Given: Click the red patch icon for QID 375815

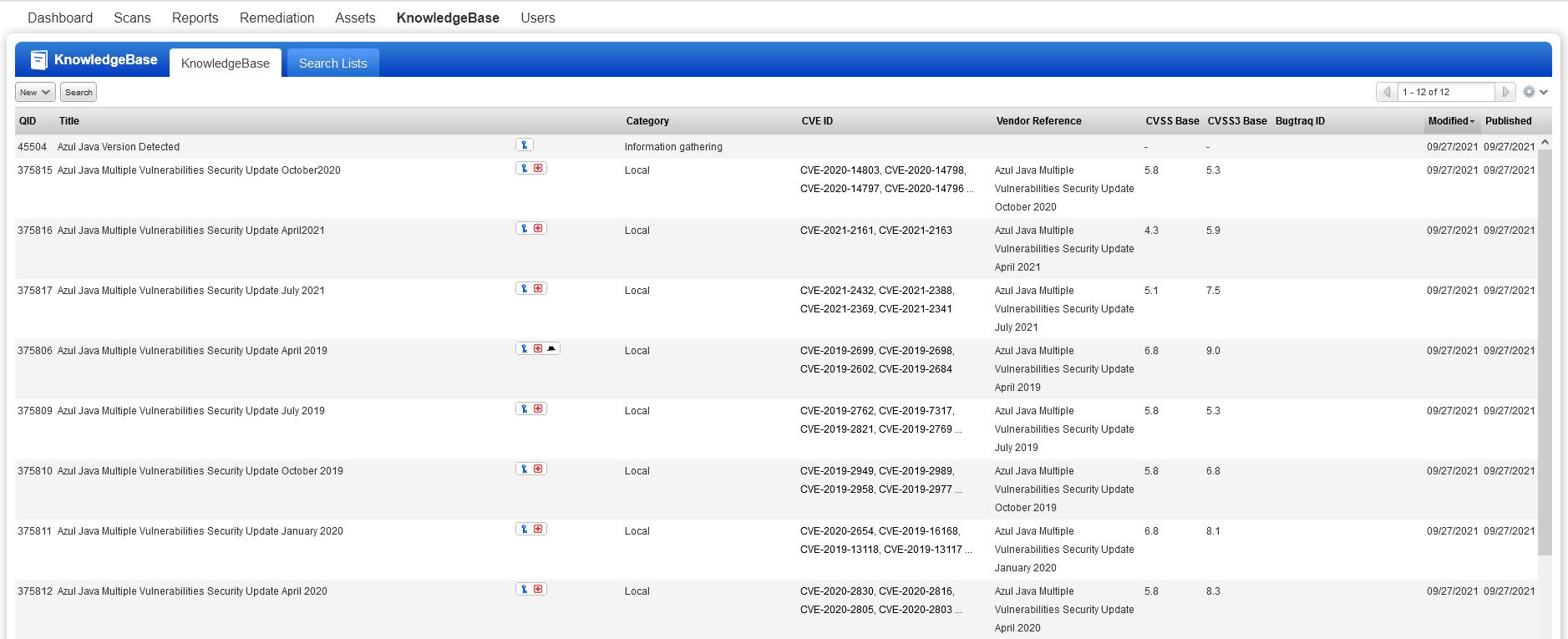Looking at the screenshot, I should (x=538, y=169).
